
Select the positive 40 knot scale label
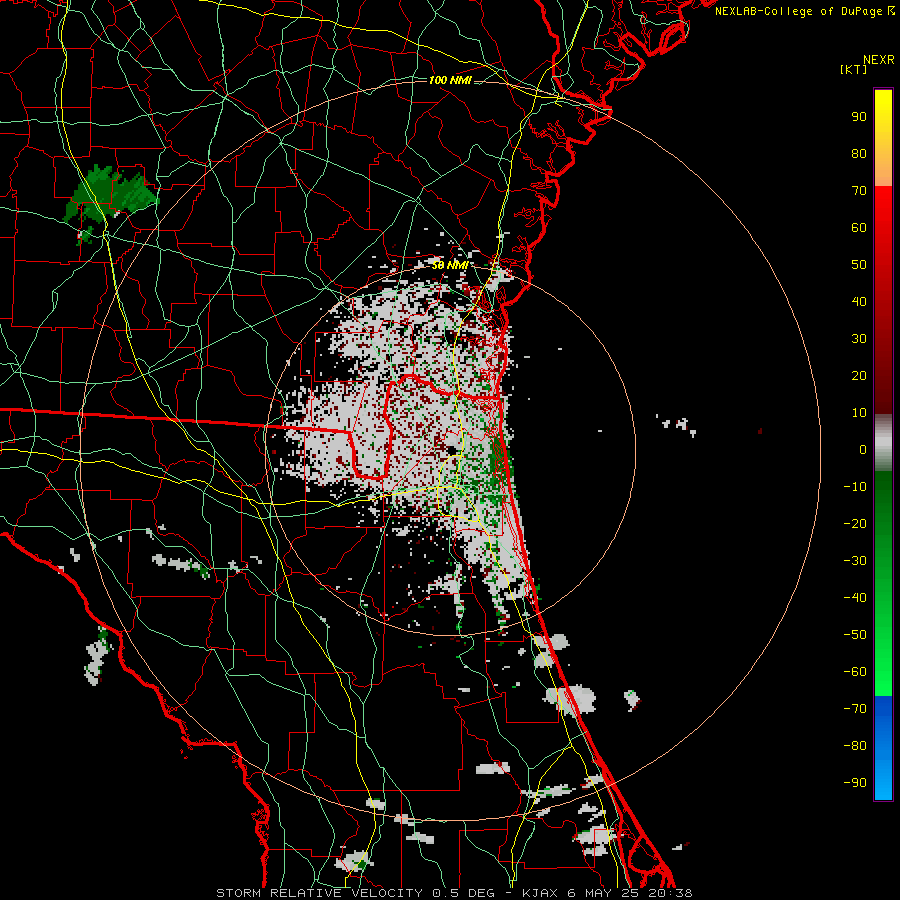[x=859, y=301]
